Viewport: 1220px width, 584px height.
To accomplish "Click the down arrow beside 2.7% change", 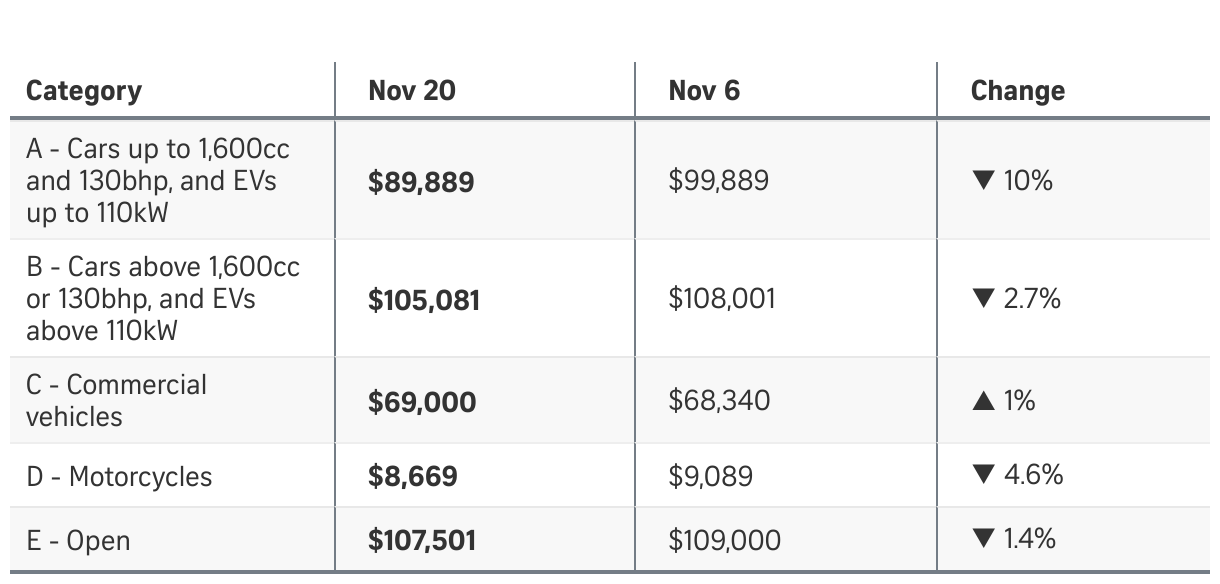I will [x=983, y=299].
